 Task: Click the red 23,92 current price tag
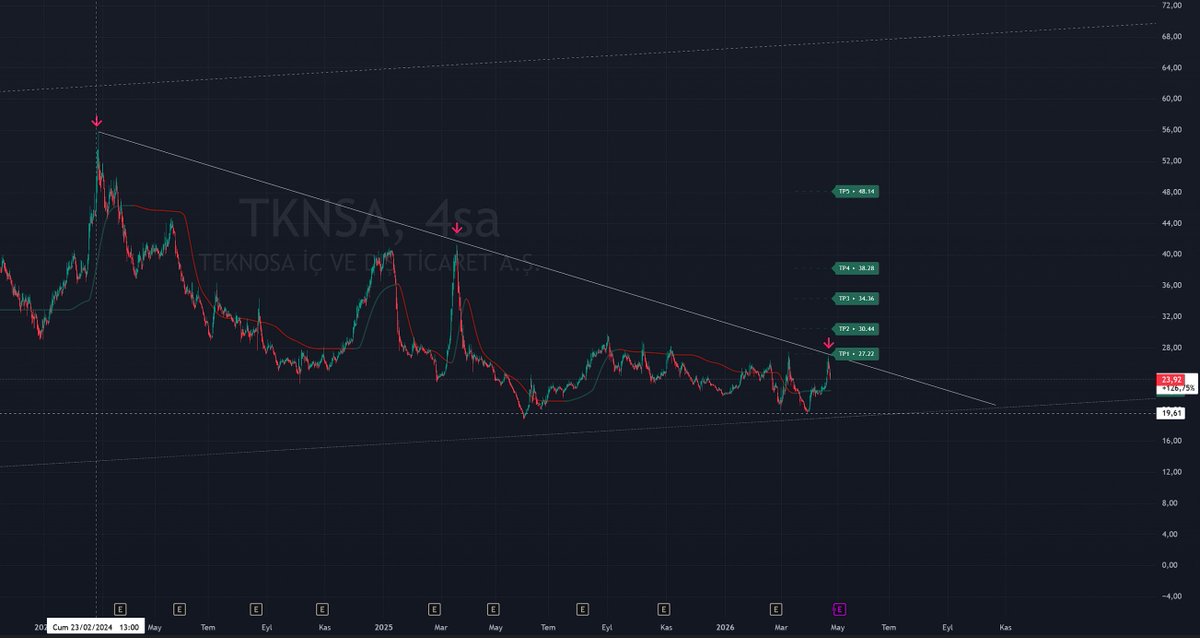tap(1170, 380)
